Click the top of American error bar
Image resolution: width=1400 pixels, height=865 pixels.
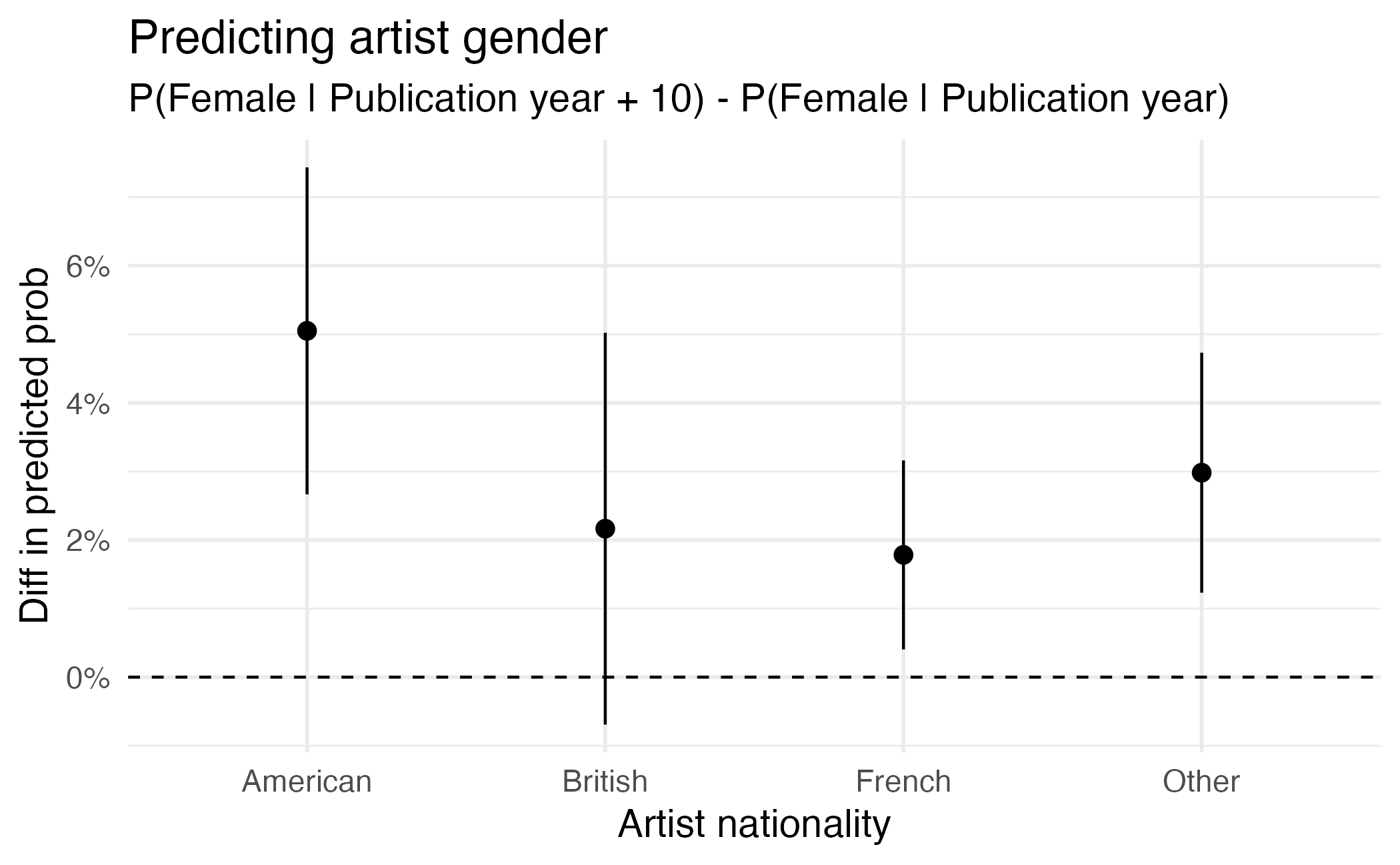[x=307, y=169]
